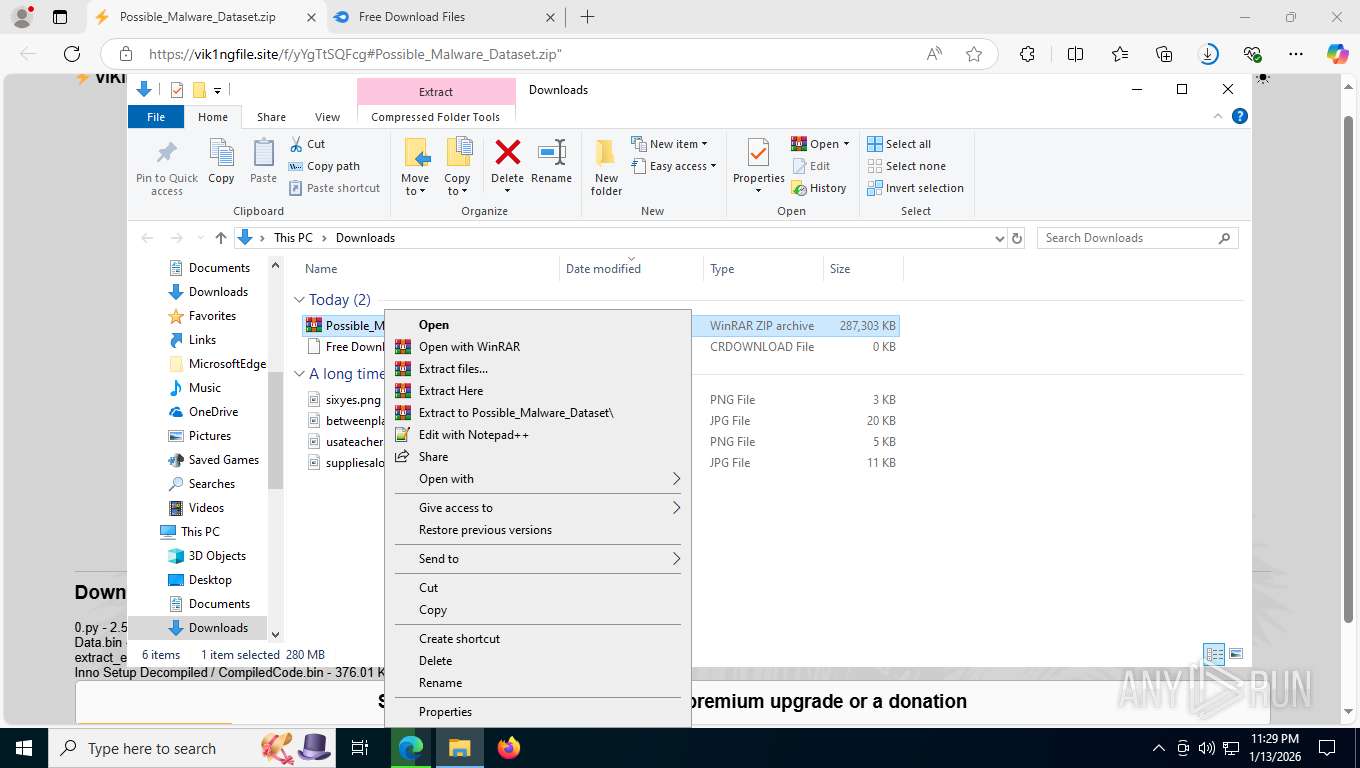Click the Cut scissors command
This screenshot has width=1360, height=768.
308,144
